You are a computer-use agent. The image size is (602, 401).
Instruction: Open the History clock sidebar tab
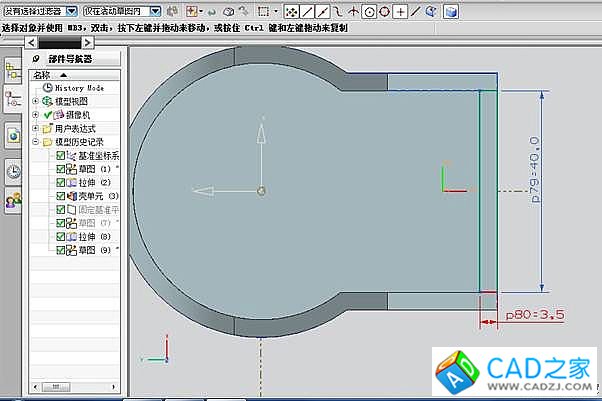13,171
